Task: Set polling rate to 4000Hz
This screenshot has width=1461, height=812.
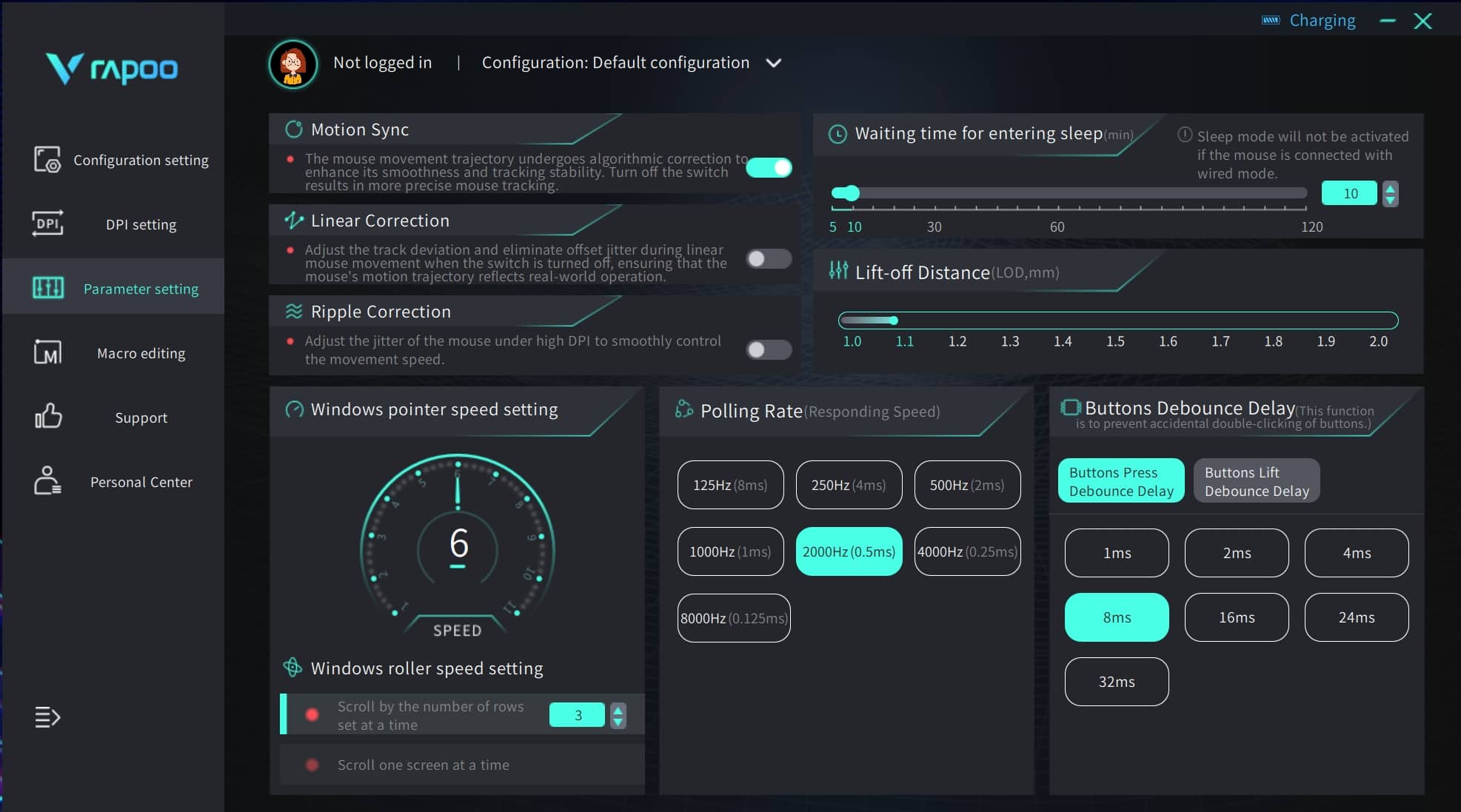Action: 967,551
